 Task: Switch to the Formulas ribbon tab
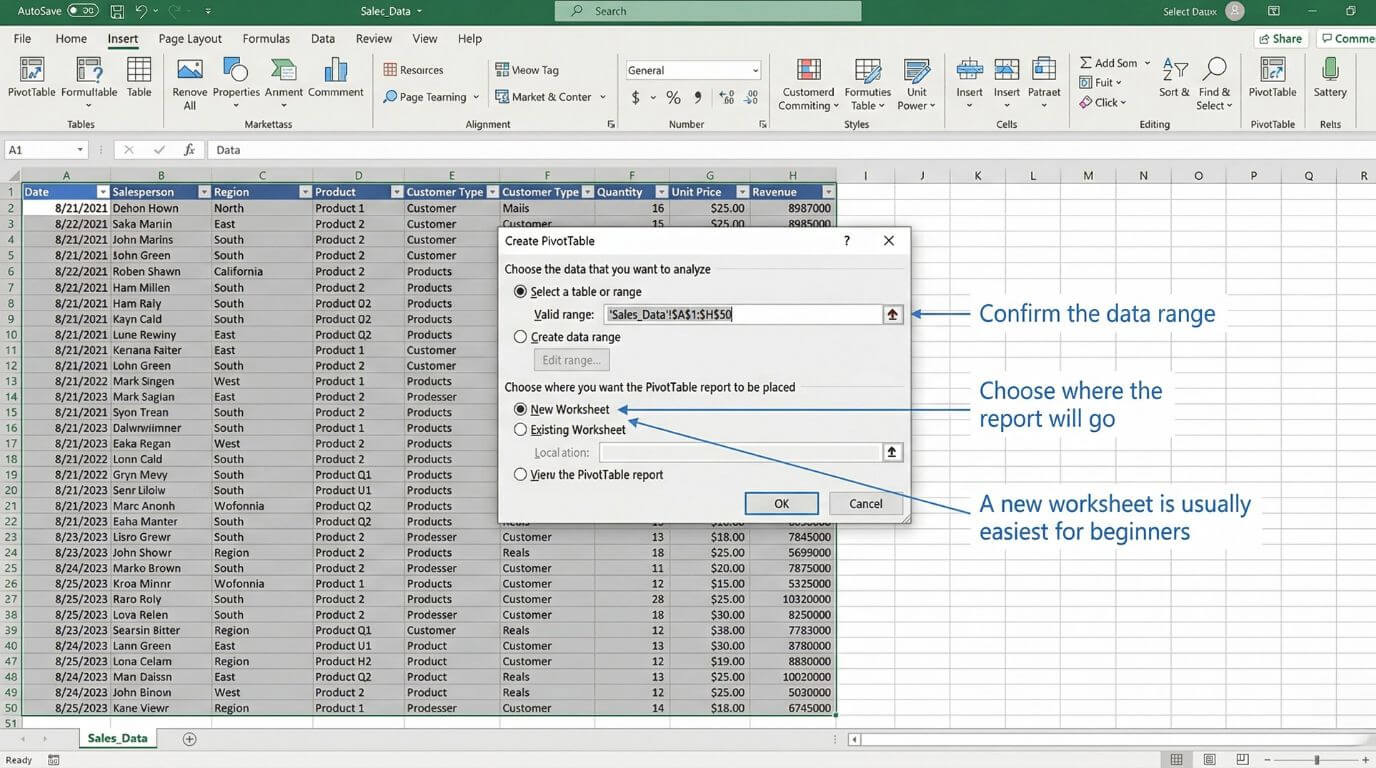[265, 38]
